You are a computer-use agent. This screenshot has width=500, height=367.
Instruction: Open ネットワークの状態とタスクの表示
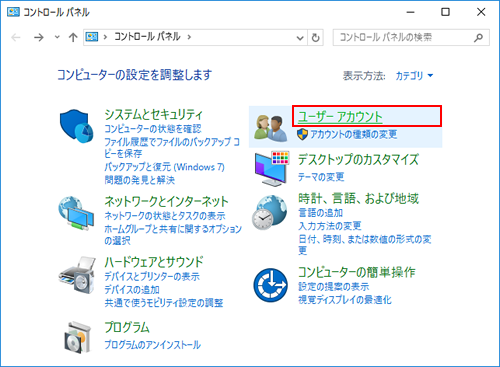pyautogui.click(x=165, y=216)
